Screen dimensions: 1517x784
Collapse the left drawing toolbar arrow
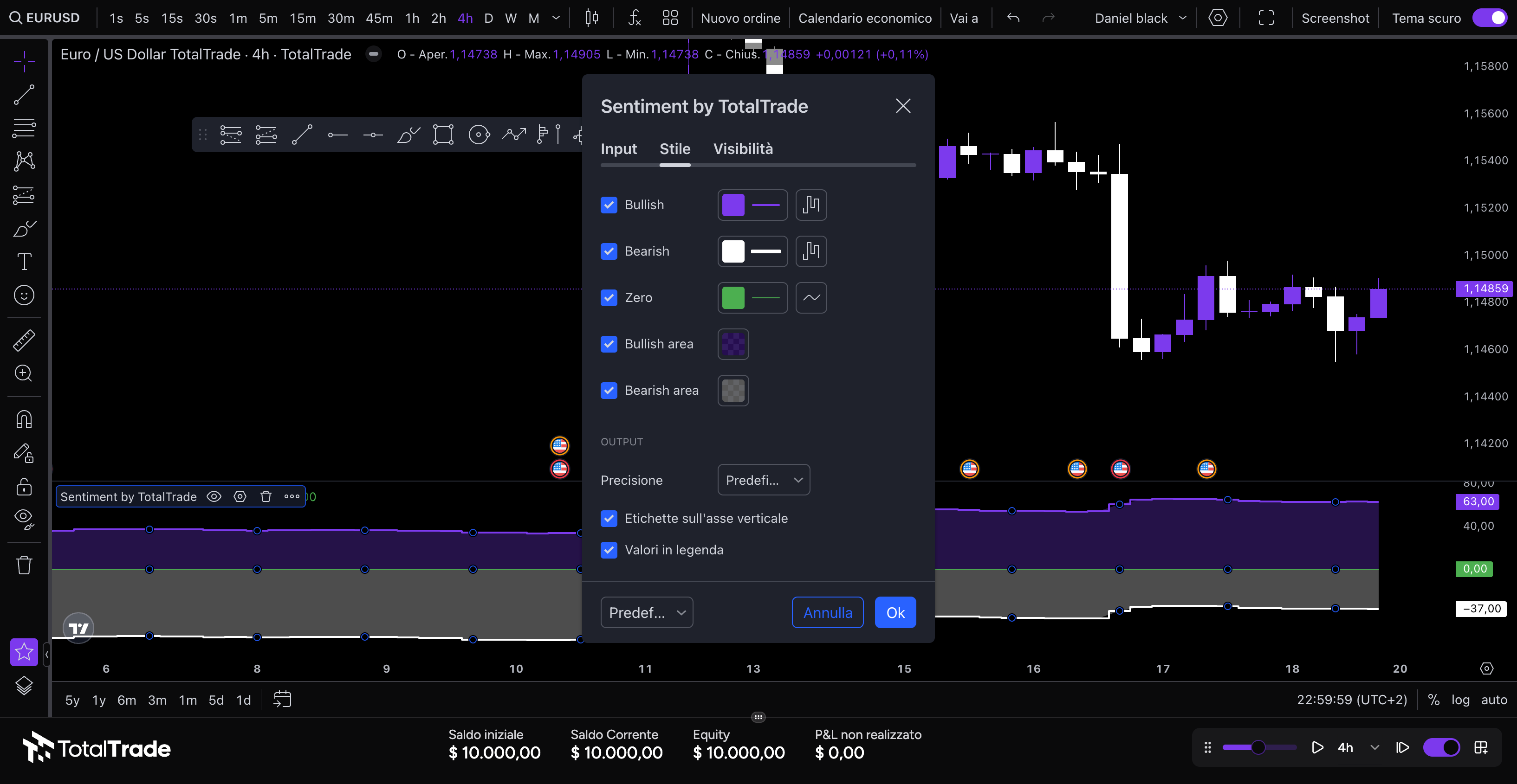click(x=46, y=654)
